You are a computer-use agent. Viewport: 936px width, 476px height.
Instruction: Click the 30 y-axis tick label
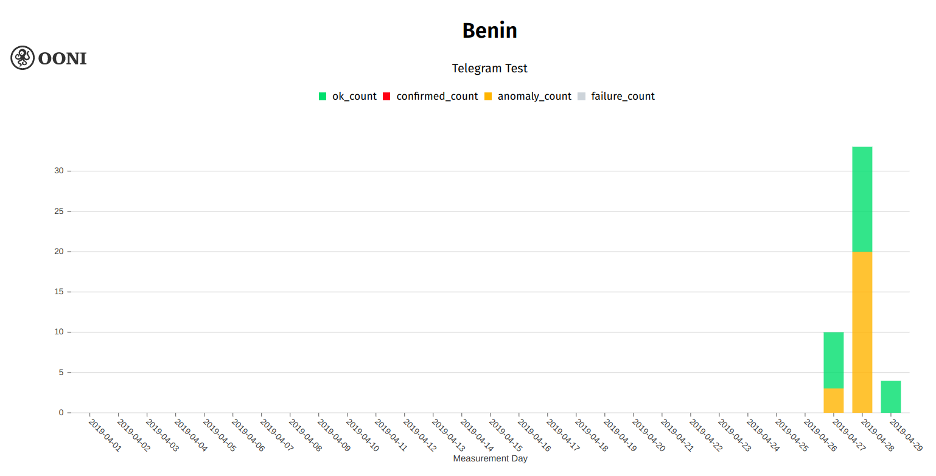pyautogui.click(x=58, y=171)
